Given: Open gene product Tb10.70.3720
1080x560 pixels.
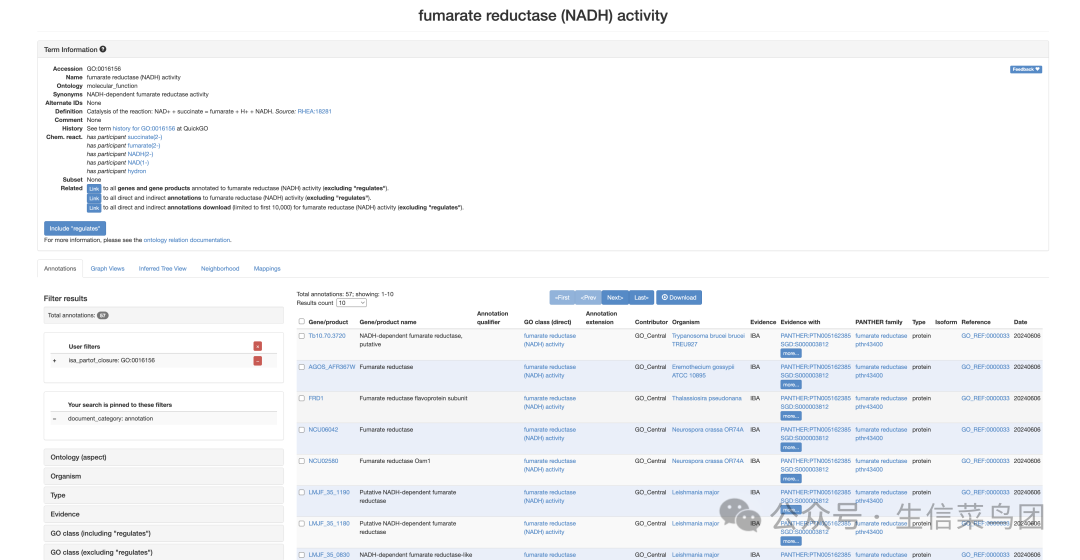Looking at the screenshot, I should click(327, 336).
